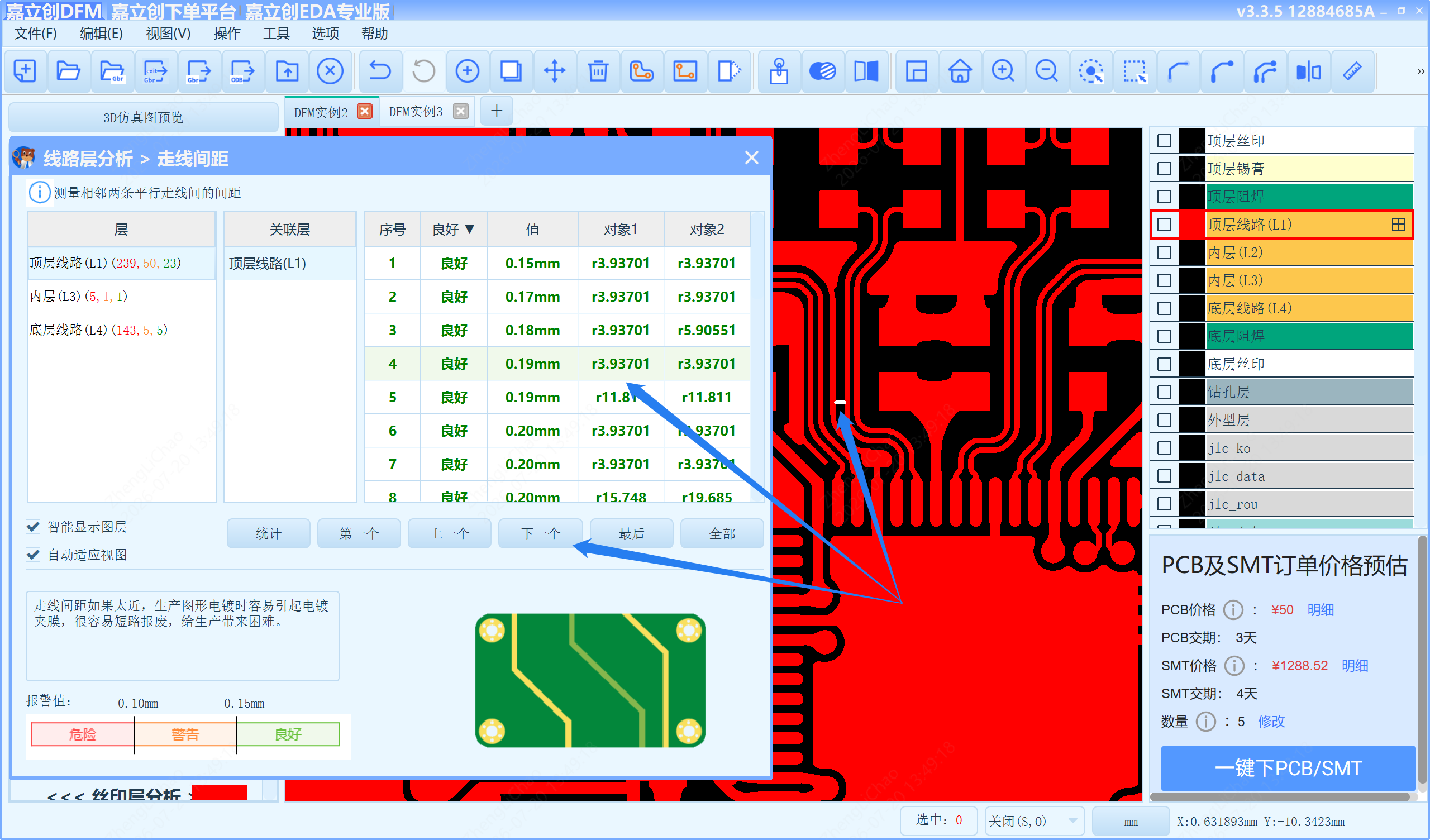1430x840 pixels.
Task: Click the 内层(L3) black color swatch
Action: (x=1191, y=280)
